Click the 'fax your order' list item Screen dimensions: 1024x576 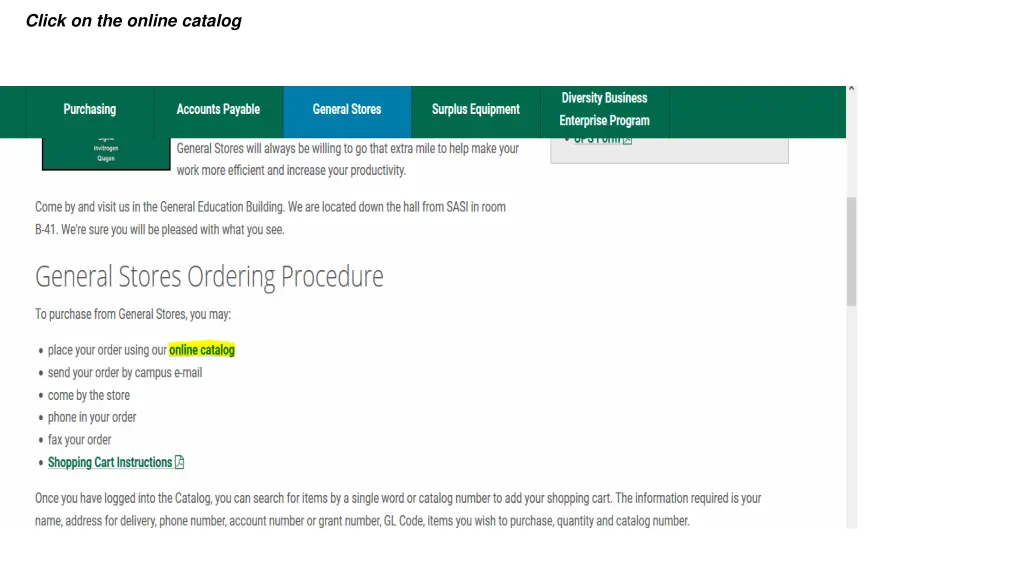(x=79, y=440)
